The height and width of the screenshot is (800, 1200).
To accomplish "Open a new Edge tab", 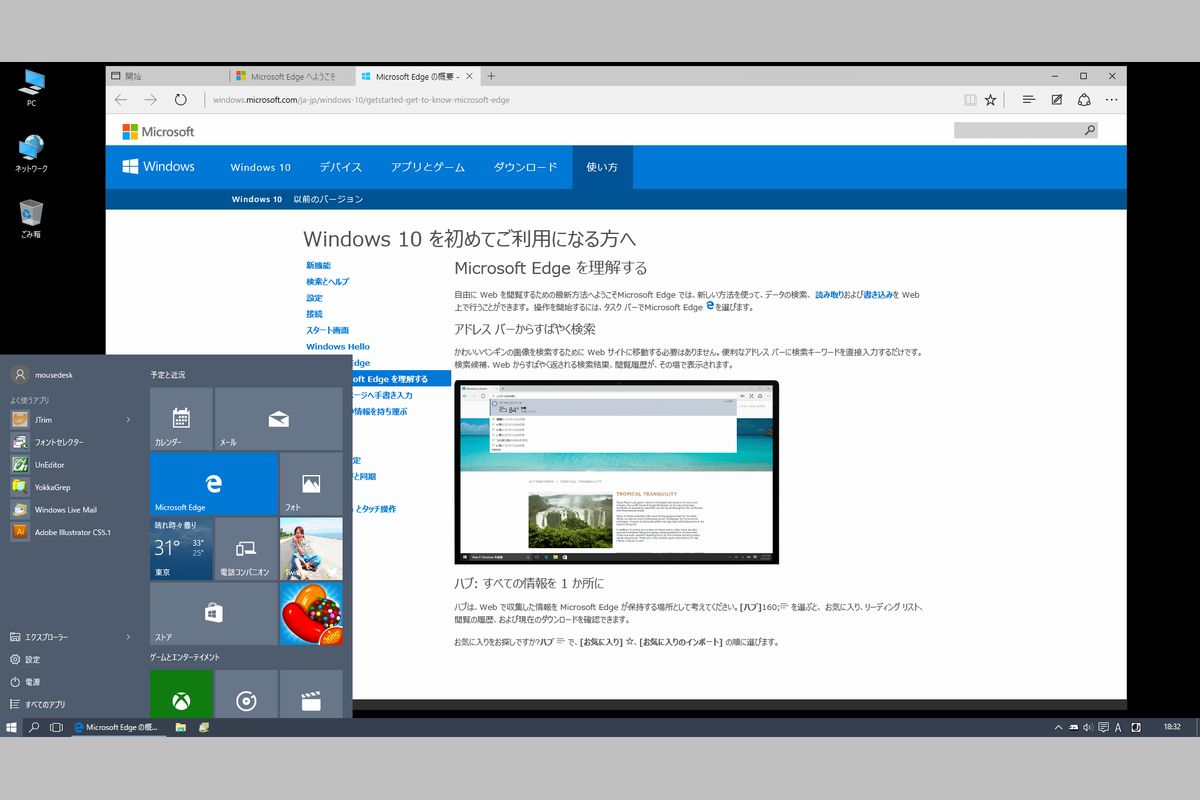I will click(x=491, y=76).
